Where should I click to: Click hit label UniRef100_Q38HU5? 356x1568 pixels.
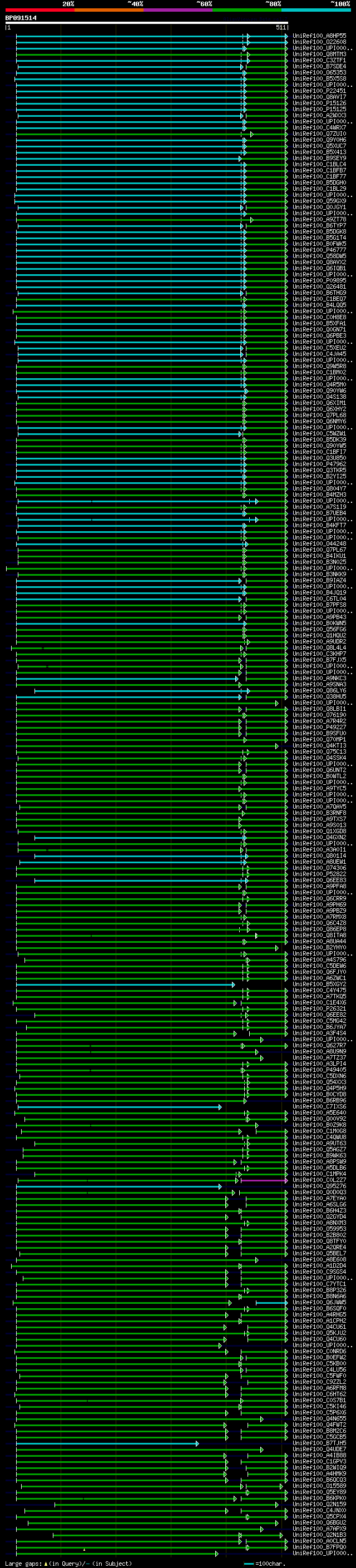pyautogui.click(x=319, y=697)
